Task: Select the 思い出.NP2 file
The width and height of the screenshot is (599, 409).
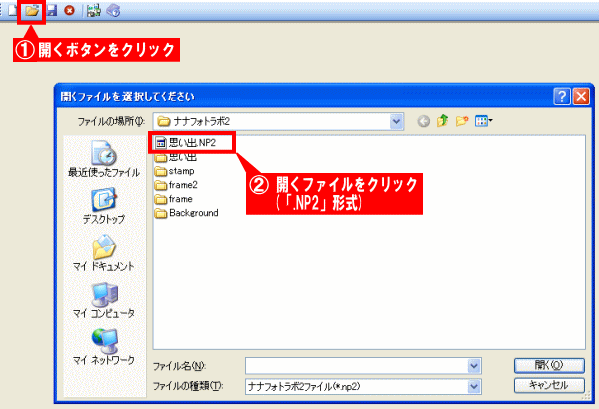Action: point(186,143)
